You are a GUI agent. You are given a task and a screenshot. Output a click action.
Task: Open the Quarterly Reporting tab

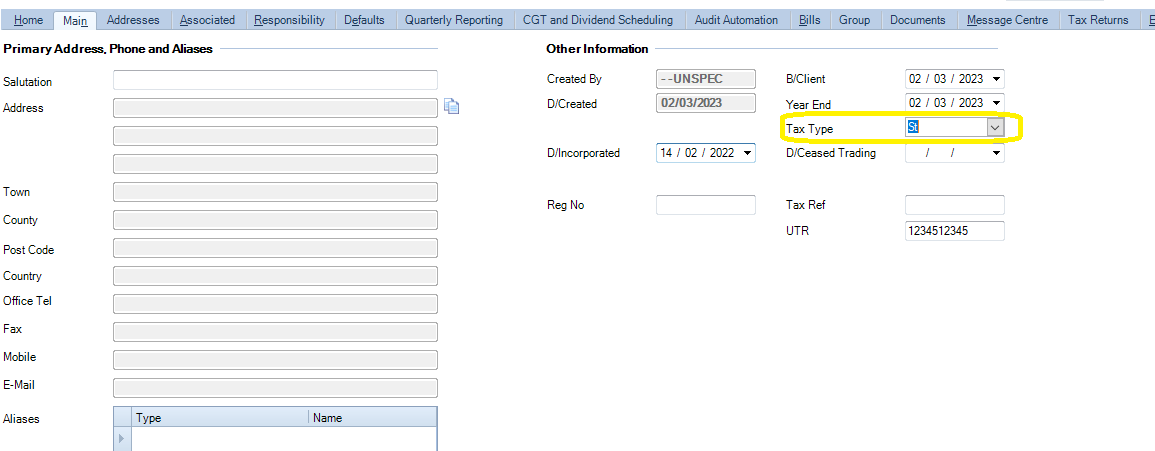pos(453,20)
